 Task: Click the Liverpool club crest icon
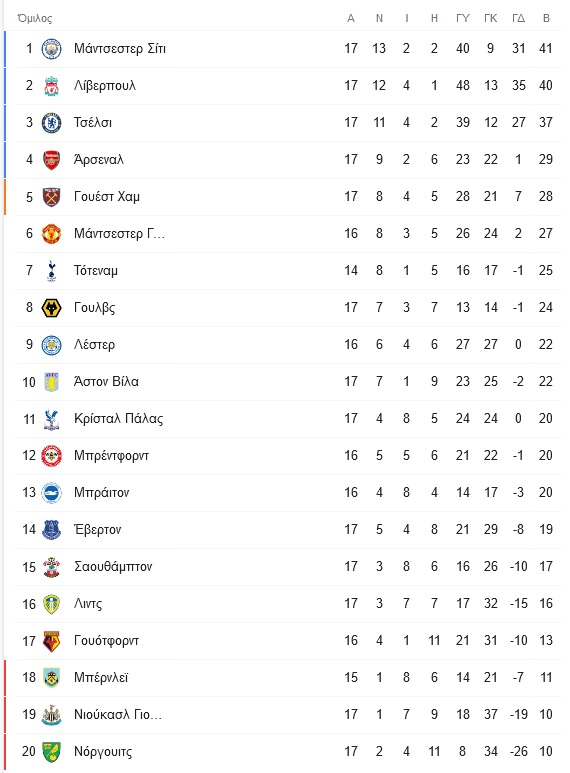point(51,86)
